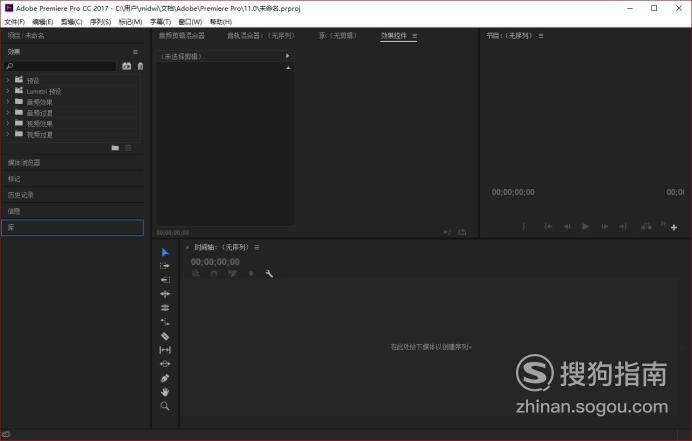Click the Effects panel search field
The height and width of the screenshot is (441, 692).
click(60, 66)
